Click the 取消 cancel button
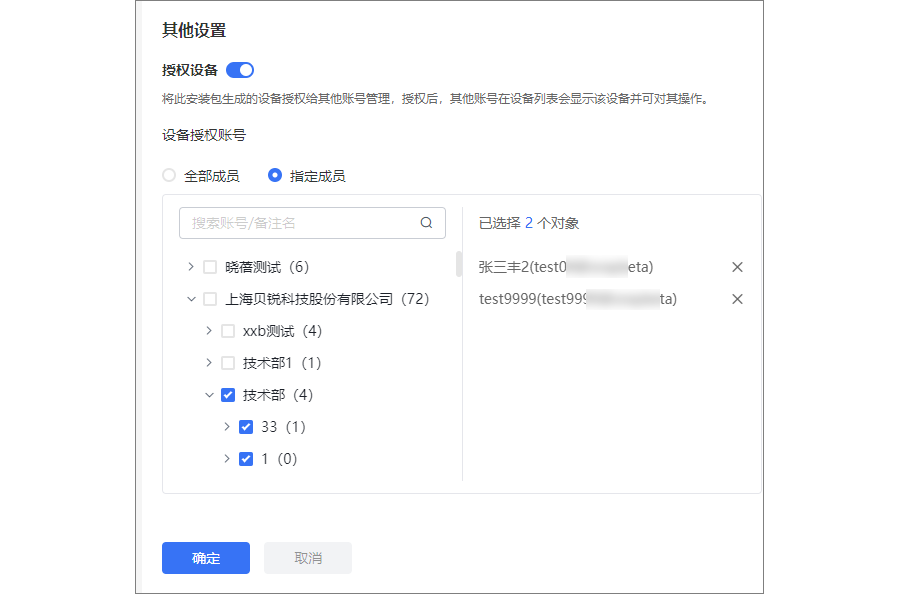900x594 pixels. click(x=308, y=558)
